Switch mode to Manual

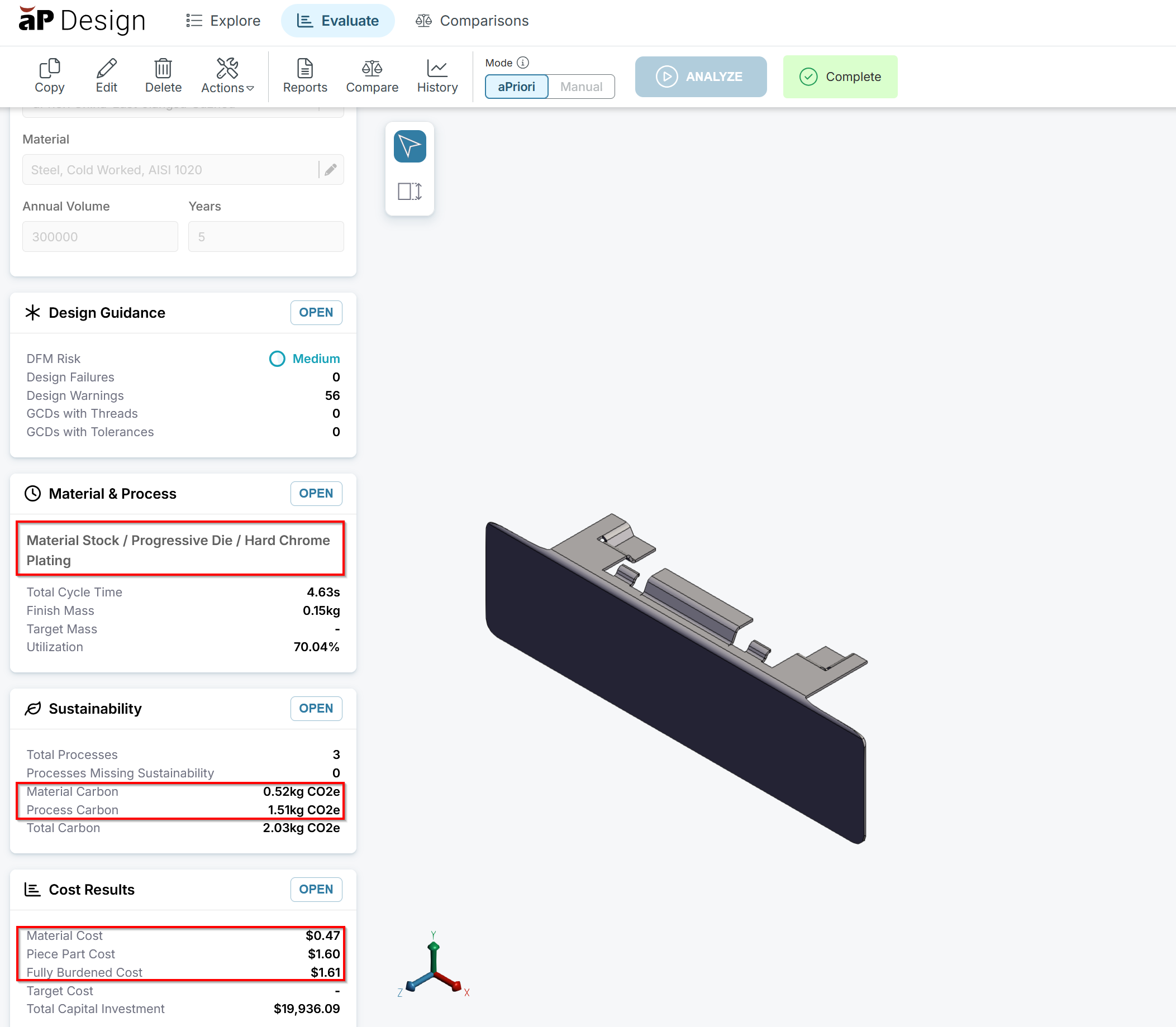(x=582, y=87)
